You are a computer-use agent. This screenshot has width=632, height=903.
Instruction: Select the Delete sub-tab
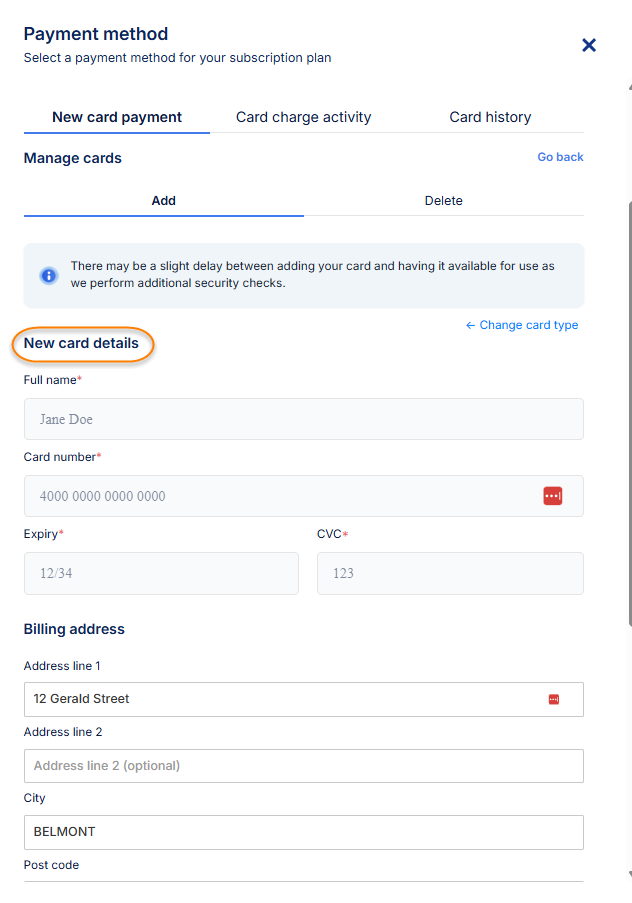tap(444, 200)
